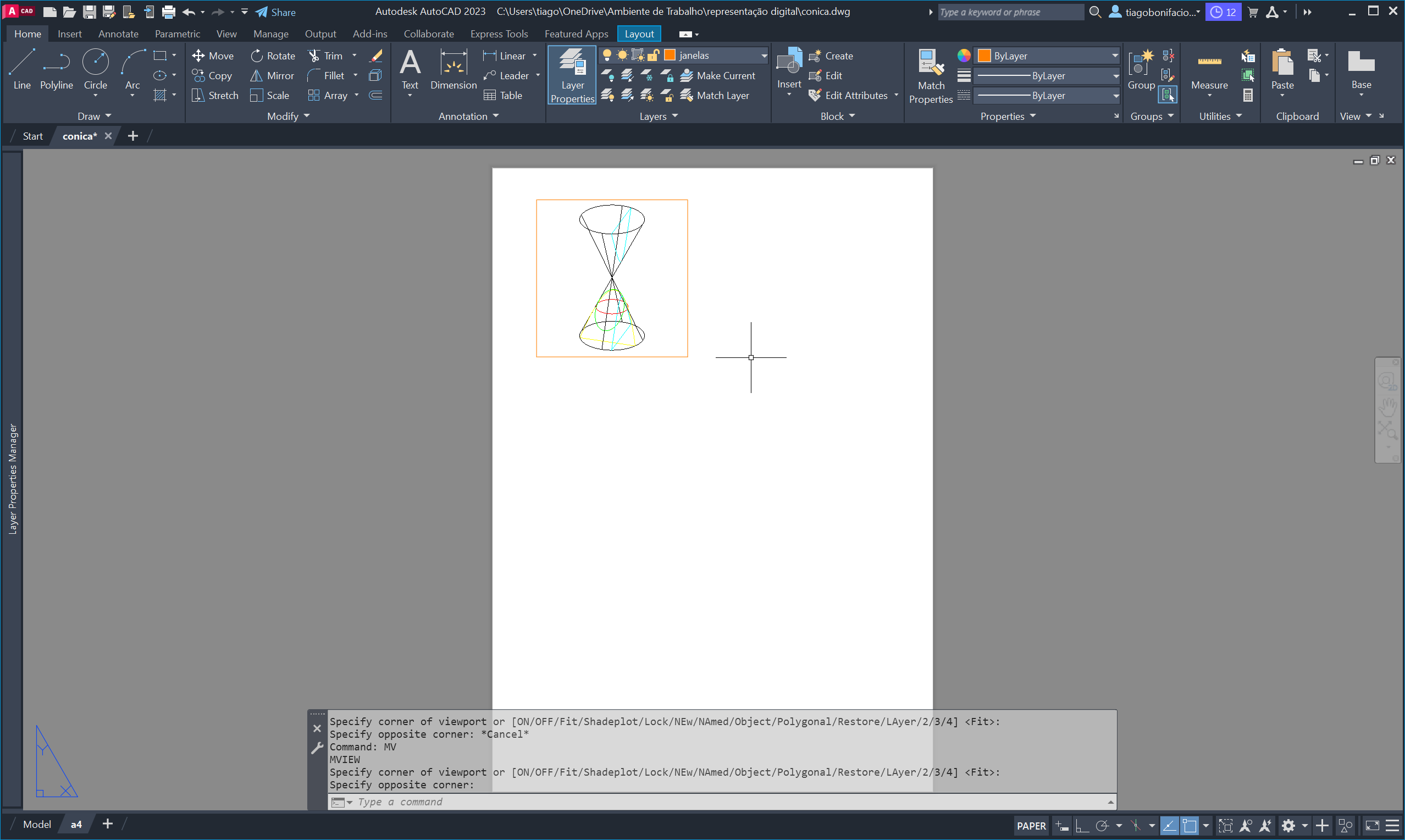
Task: Toggle PAPER space button in status bar
Action: (1031, 826)
